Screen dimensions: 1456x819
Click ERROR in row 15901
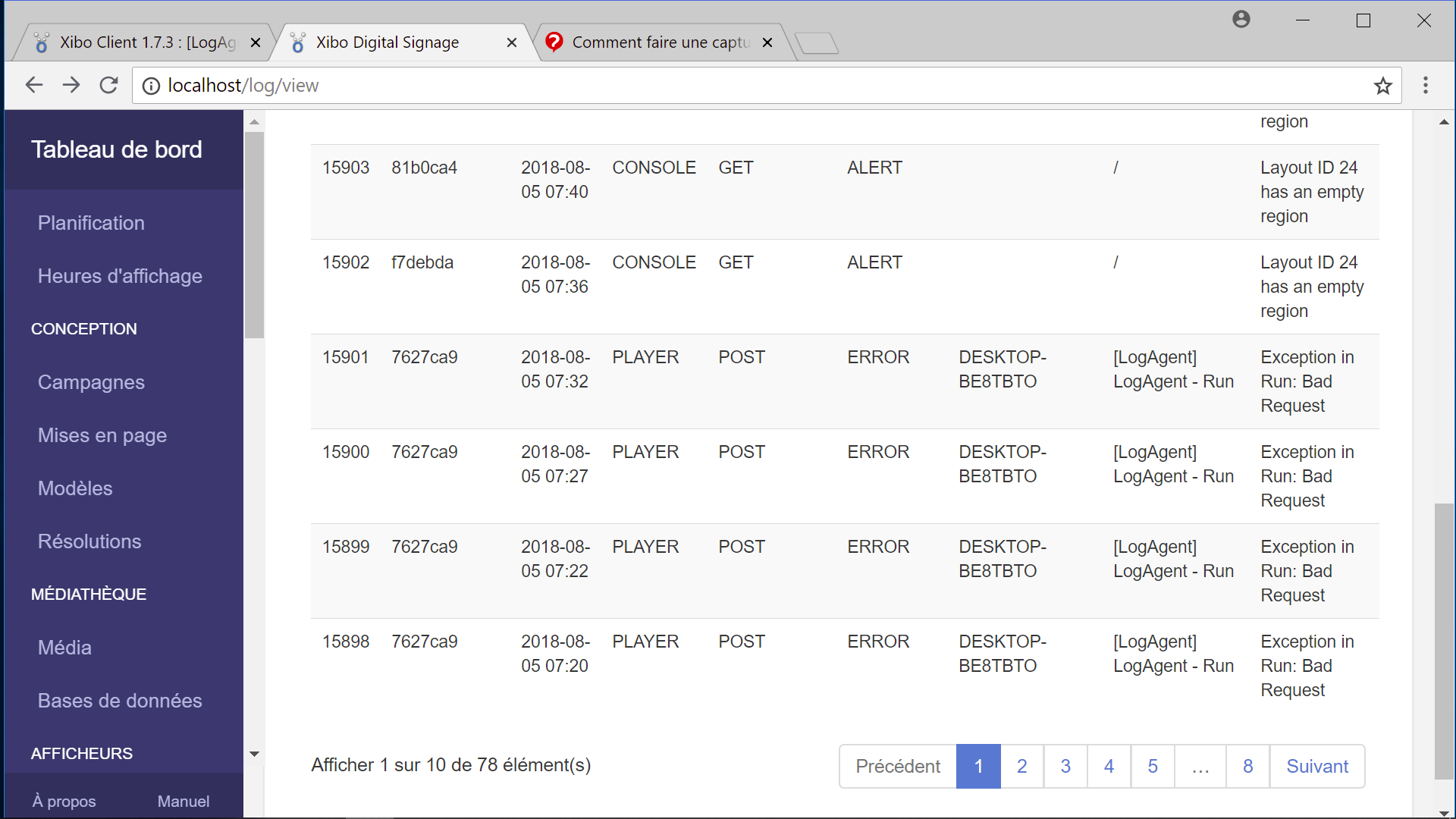pos(878,357)
